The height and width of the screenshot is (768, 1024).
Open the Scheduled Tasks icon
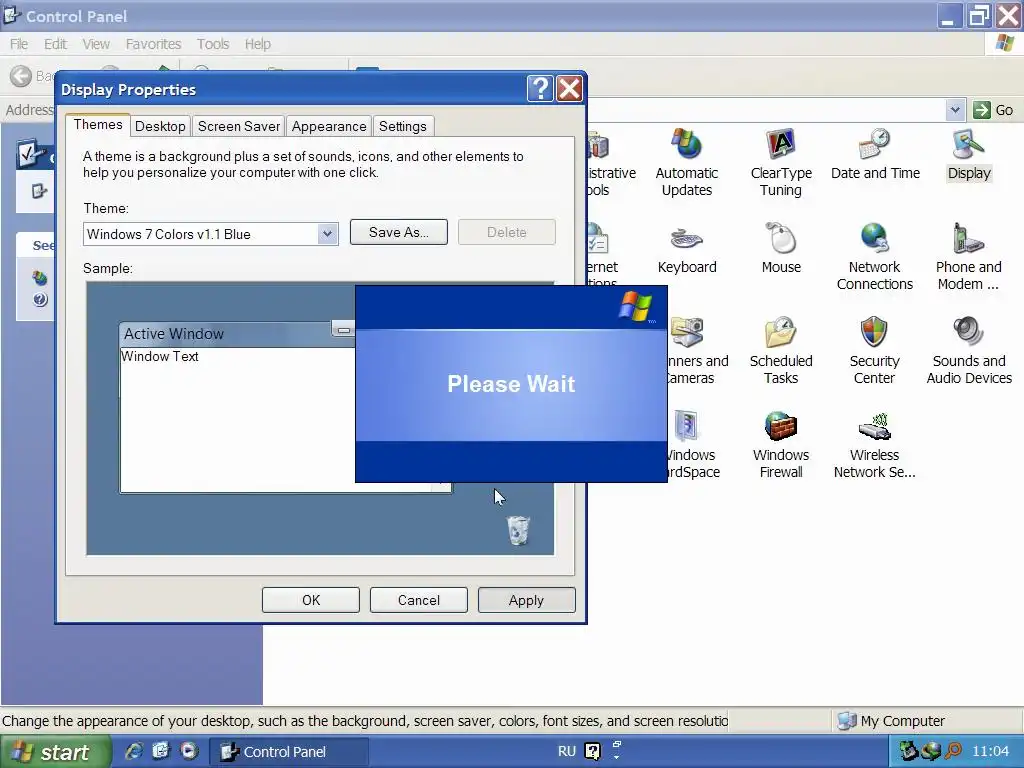click(x=781, y=350)
